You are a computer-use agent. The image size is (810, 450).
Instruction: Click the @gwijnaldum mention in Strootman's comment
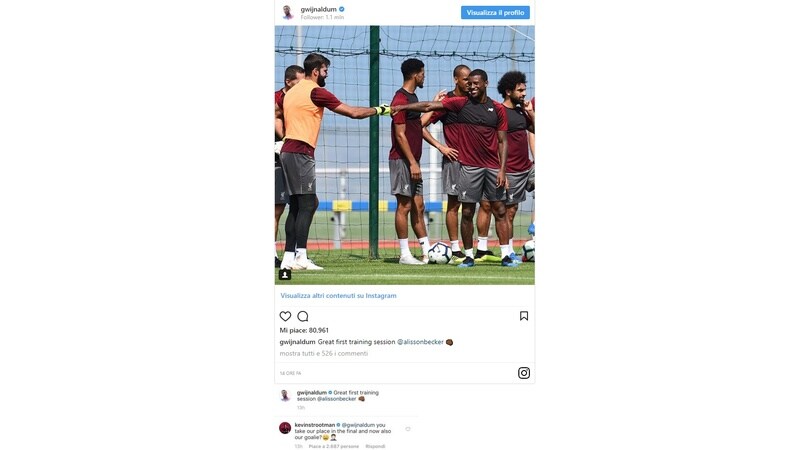tap(358, 425)
